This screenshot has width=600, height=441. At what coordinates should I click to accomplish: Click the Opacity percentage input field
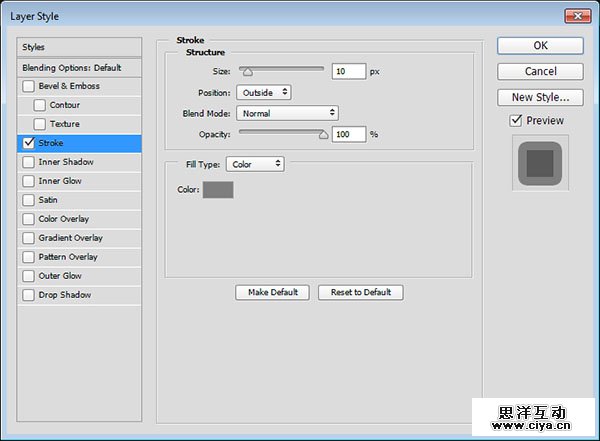pos(348,134)
